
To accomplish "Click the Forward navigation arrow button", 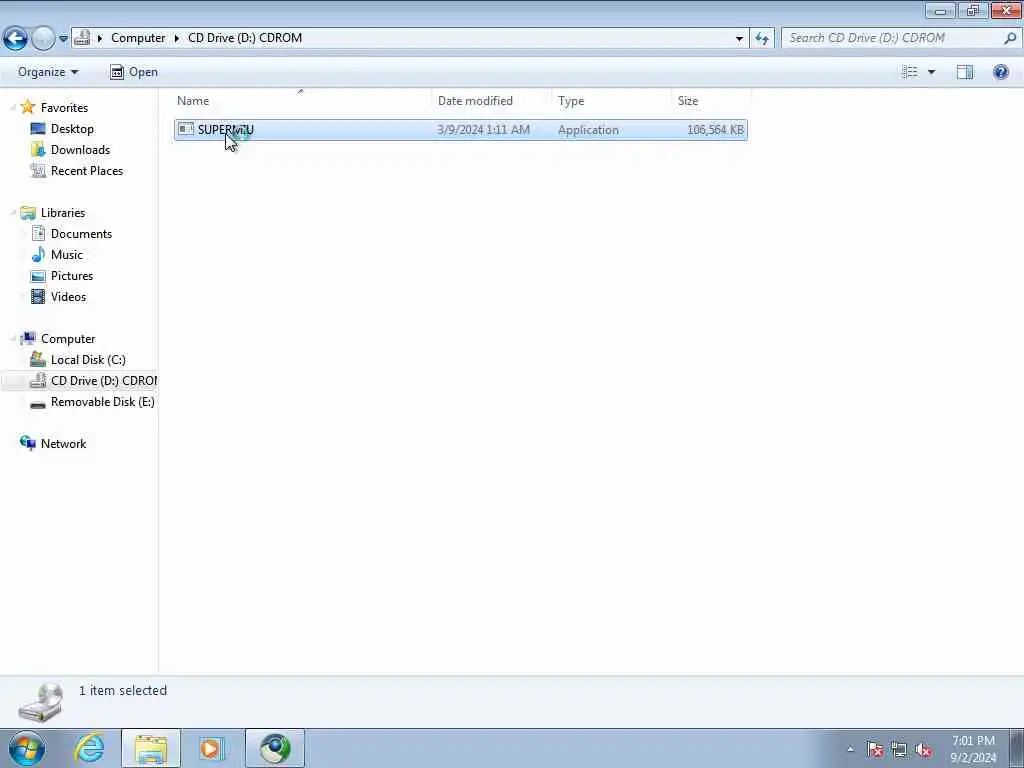I will [x=43, y=38].
